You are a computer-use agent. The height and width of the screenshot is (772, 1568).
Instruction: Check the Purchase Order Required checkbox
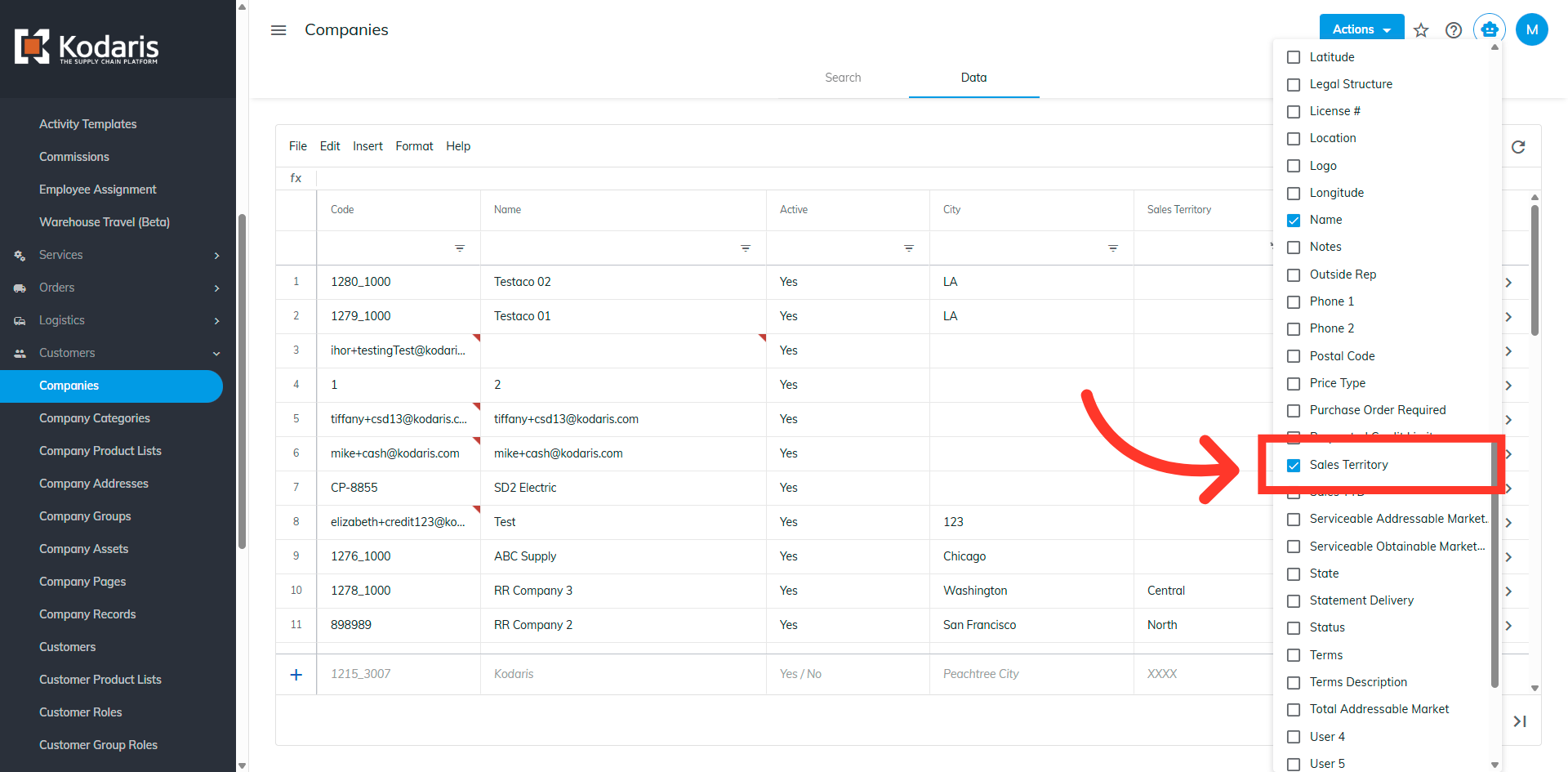pos(1294,411)
